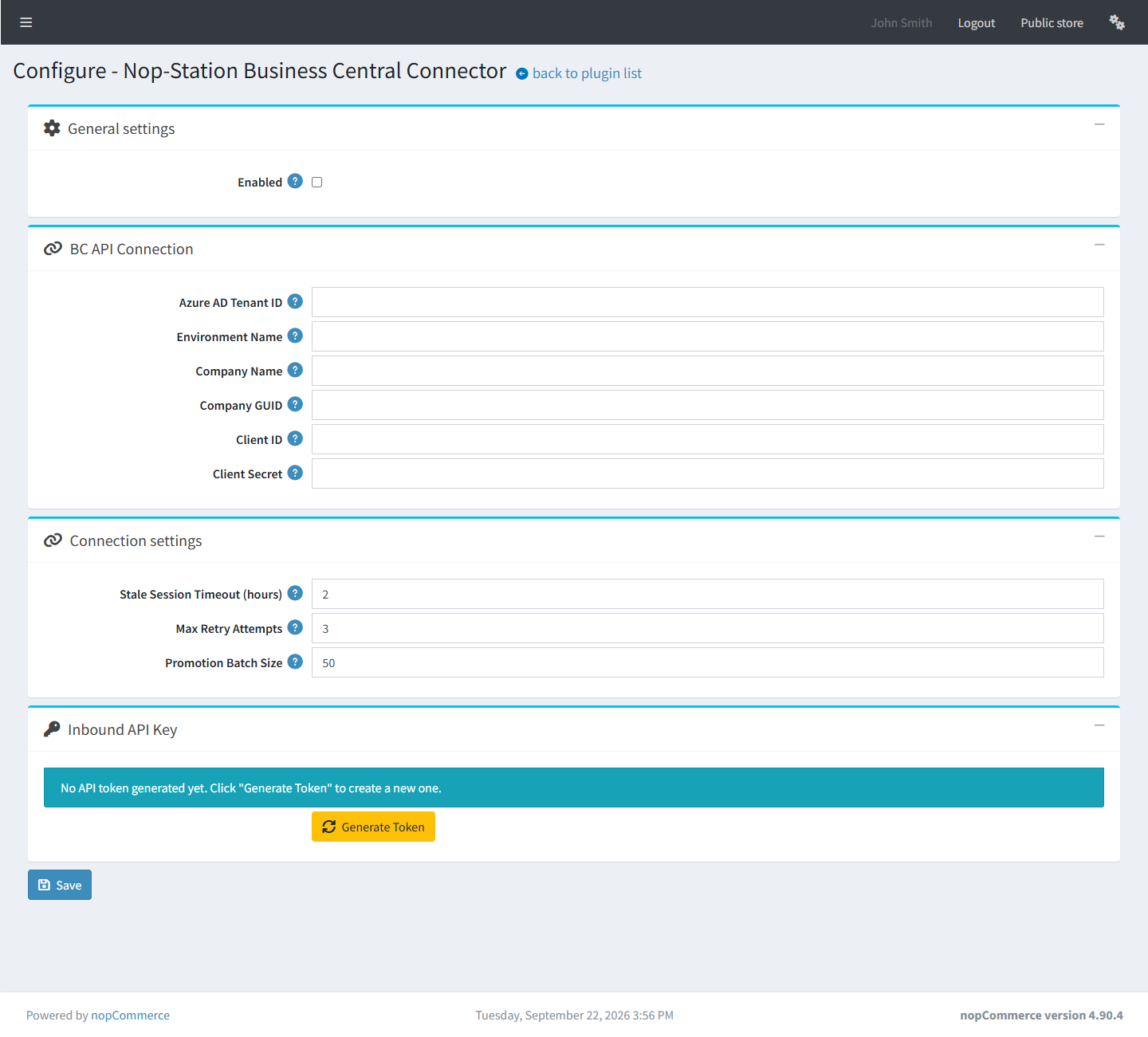Open the John Smith account link
The width and height of the screenshot is (1148, 1037).
pyautogui.click(x=901, y=23)
